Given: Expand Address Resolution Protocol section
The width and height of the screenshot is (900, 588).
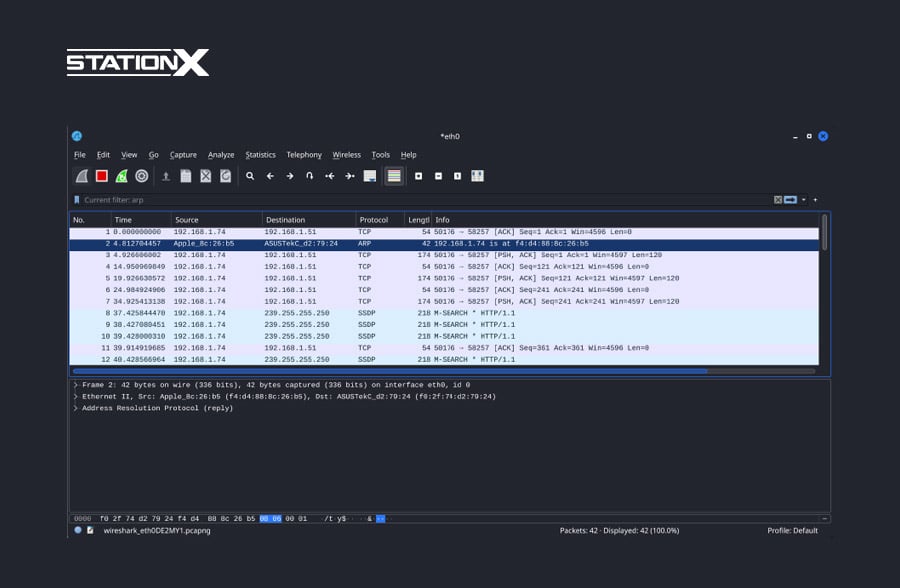Looking at the screenshot, I should coord(76,408).
